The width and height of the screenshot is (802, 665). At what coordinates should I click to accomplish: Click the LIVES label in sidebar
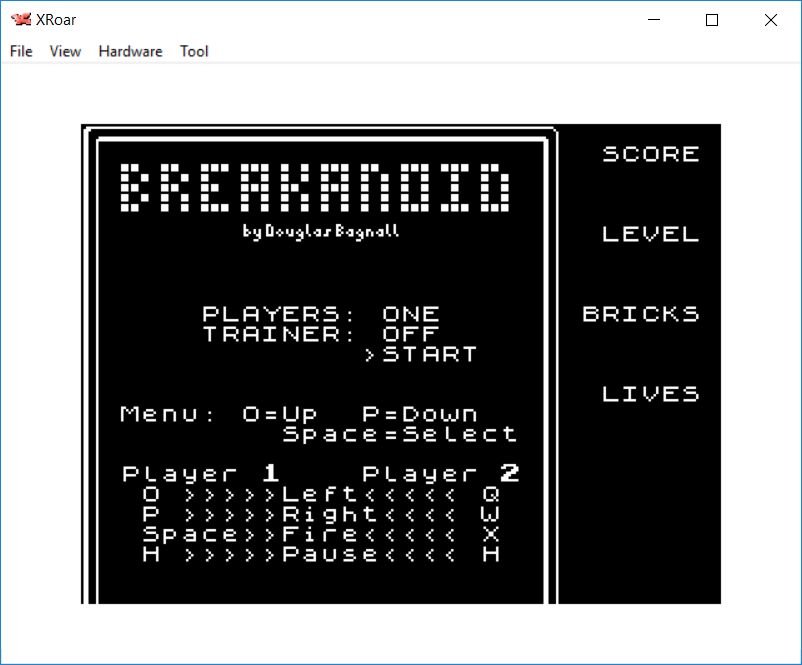click(x=651, y=393)
